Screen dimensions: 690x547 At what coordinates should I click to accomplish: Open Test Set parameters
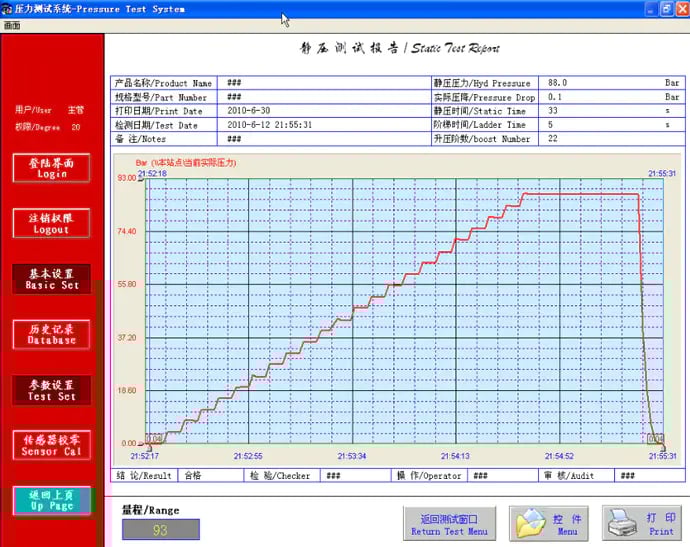pyautogui.click(x=51, y=390)
